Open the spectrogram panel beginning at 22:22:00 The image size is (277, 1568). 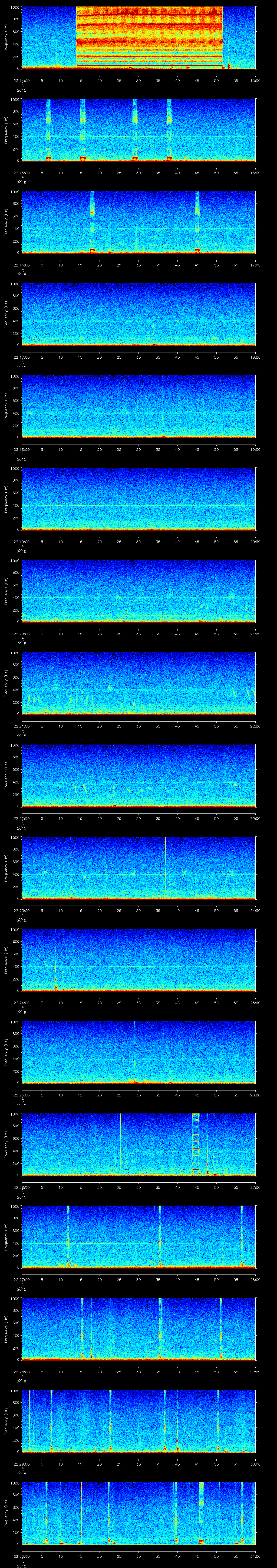pos(138,775)
